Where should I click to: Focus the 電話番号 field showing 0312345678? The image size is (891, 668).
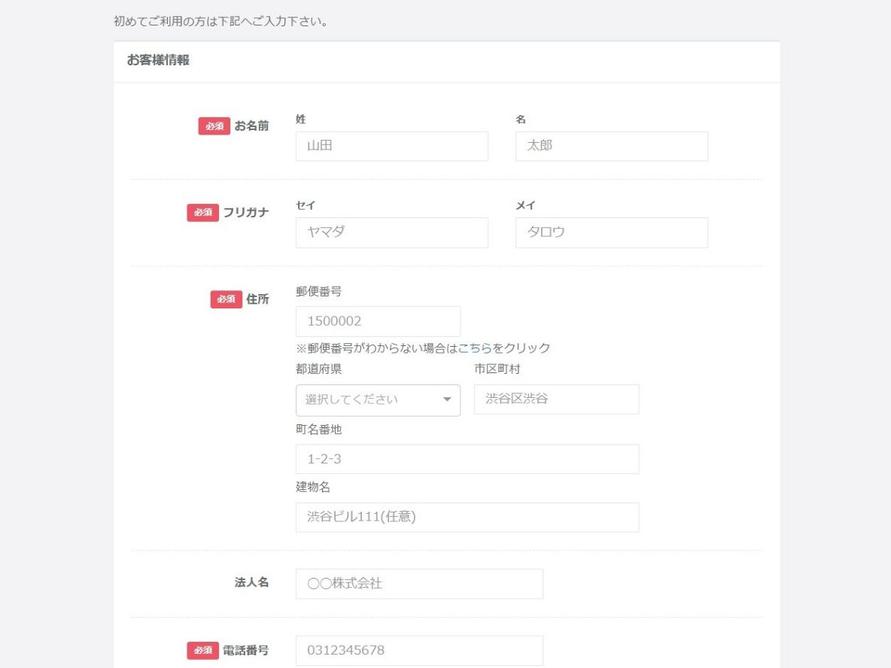click(x=419, y=650)
